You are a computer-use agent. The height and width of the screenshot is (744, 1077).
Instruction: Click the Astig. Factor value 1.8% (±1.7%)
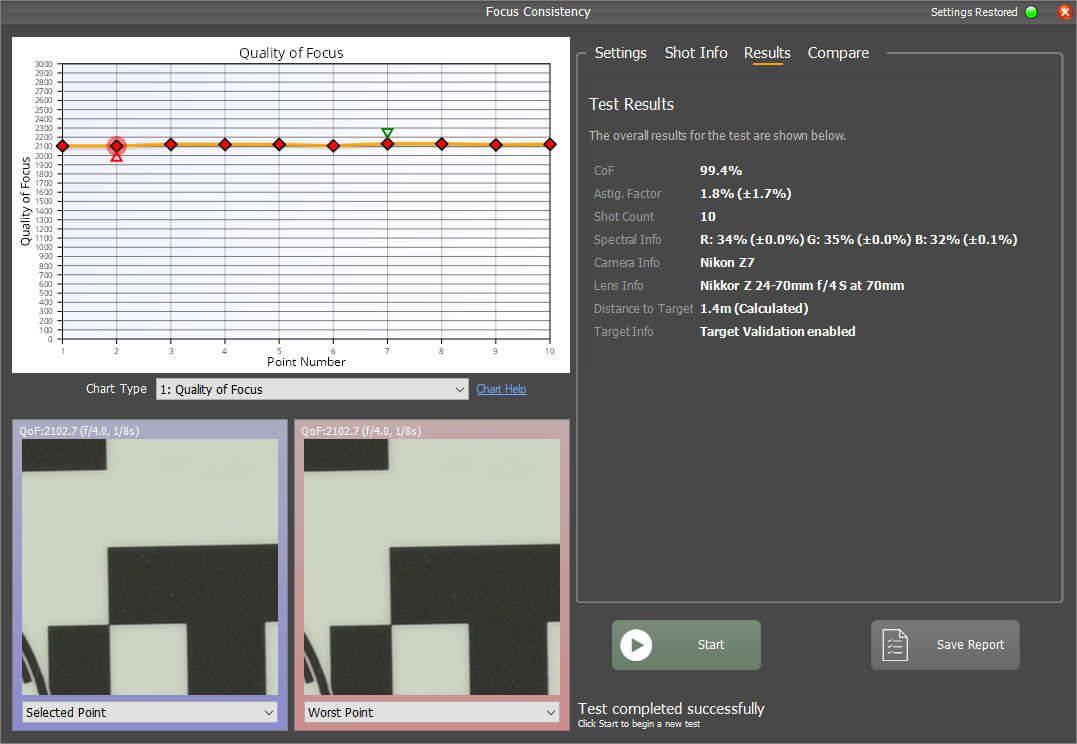(745, 194)
